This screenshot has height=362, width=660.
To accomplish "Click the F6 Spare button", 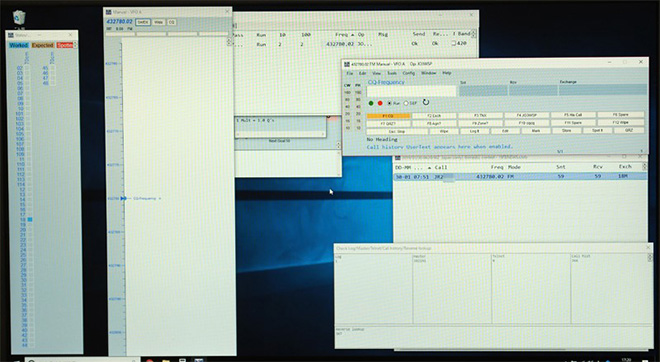I will coord(620,114).
